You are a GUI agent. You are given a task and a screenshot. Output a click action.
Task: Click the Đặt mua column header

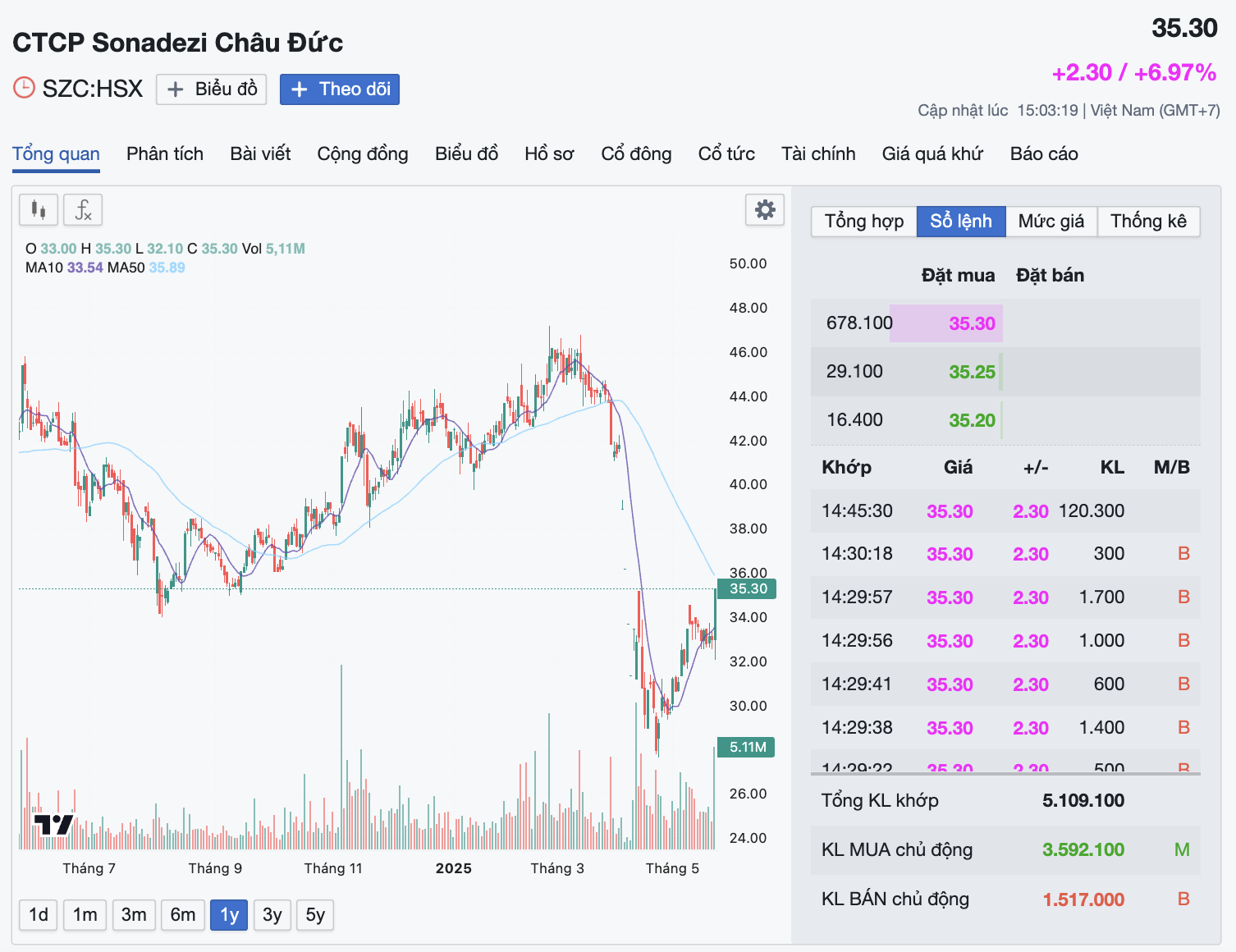pos(958,276)
